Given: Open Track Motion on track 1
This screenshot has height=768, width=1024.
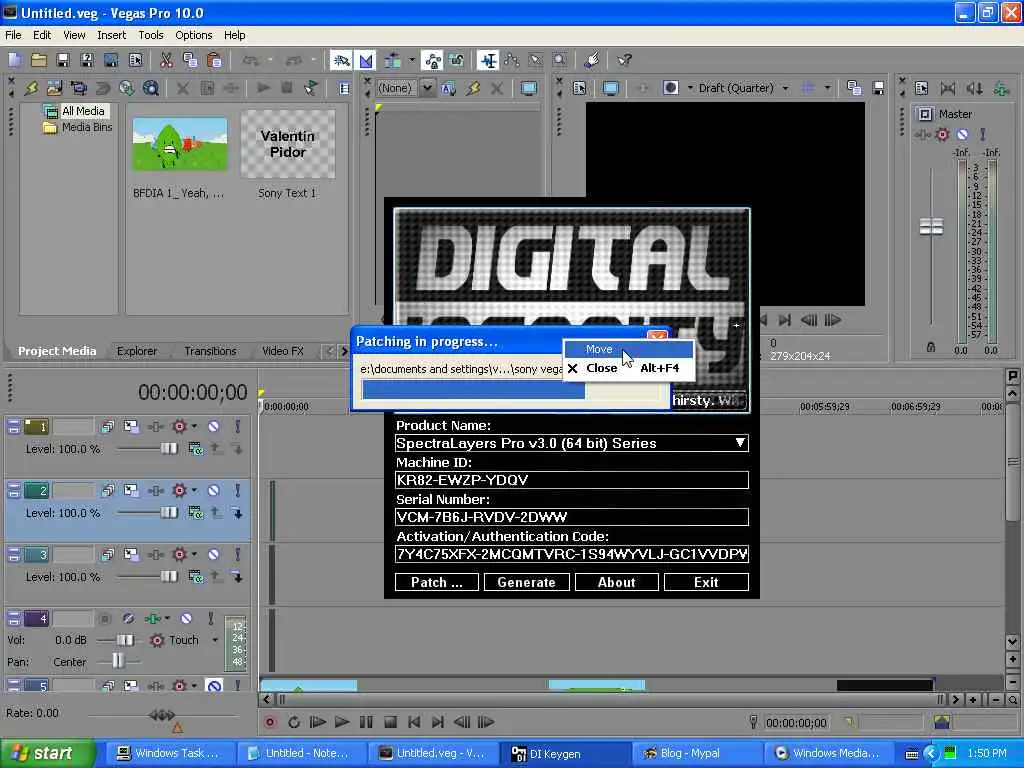Looking at the screenshot, I should pos(131,426).
